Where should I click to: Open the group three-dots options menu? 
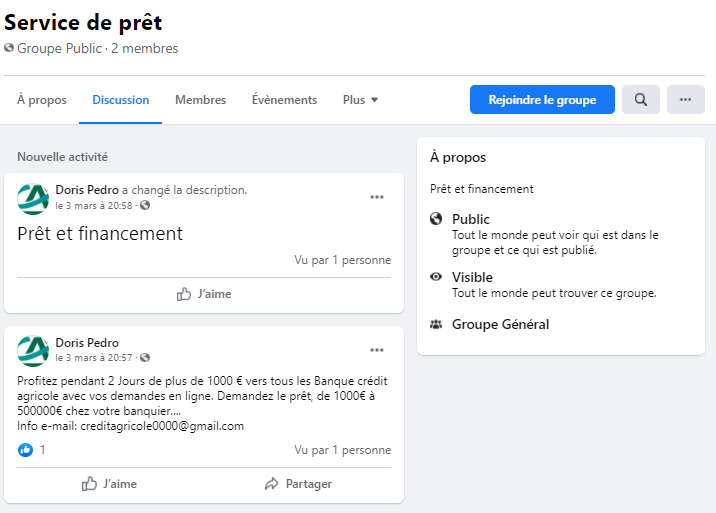point(685,100)
